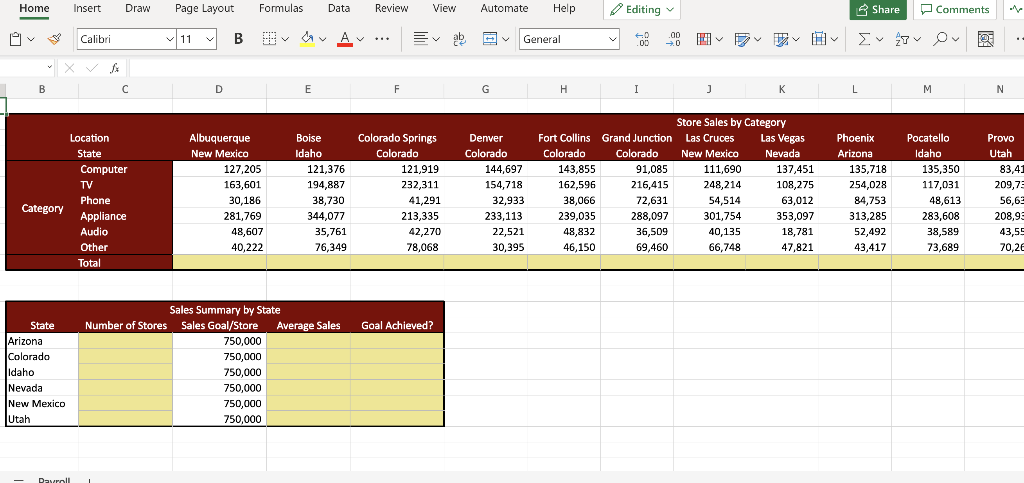Open the Help tab
The width and height of the screenshot is (1024, 483).
564,8
